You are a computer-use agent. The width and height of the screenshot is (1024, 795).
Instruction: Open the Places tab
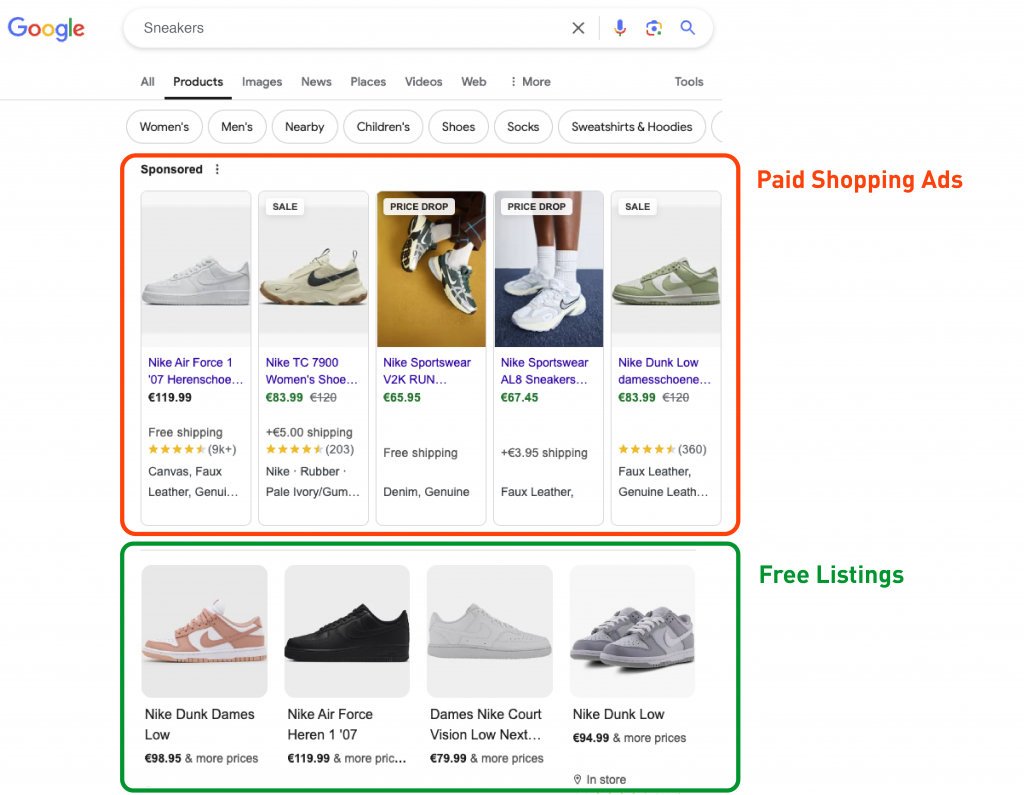point(368,82)
